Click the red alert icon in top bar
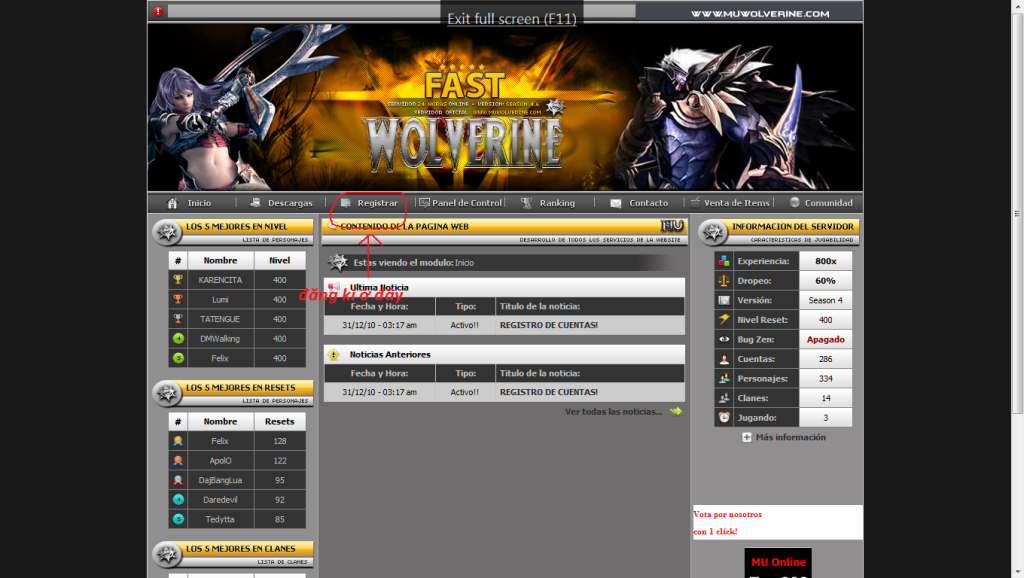This screenshot has height=578, width=1024. point(158,11)
